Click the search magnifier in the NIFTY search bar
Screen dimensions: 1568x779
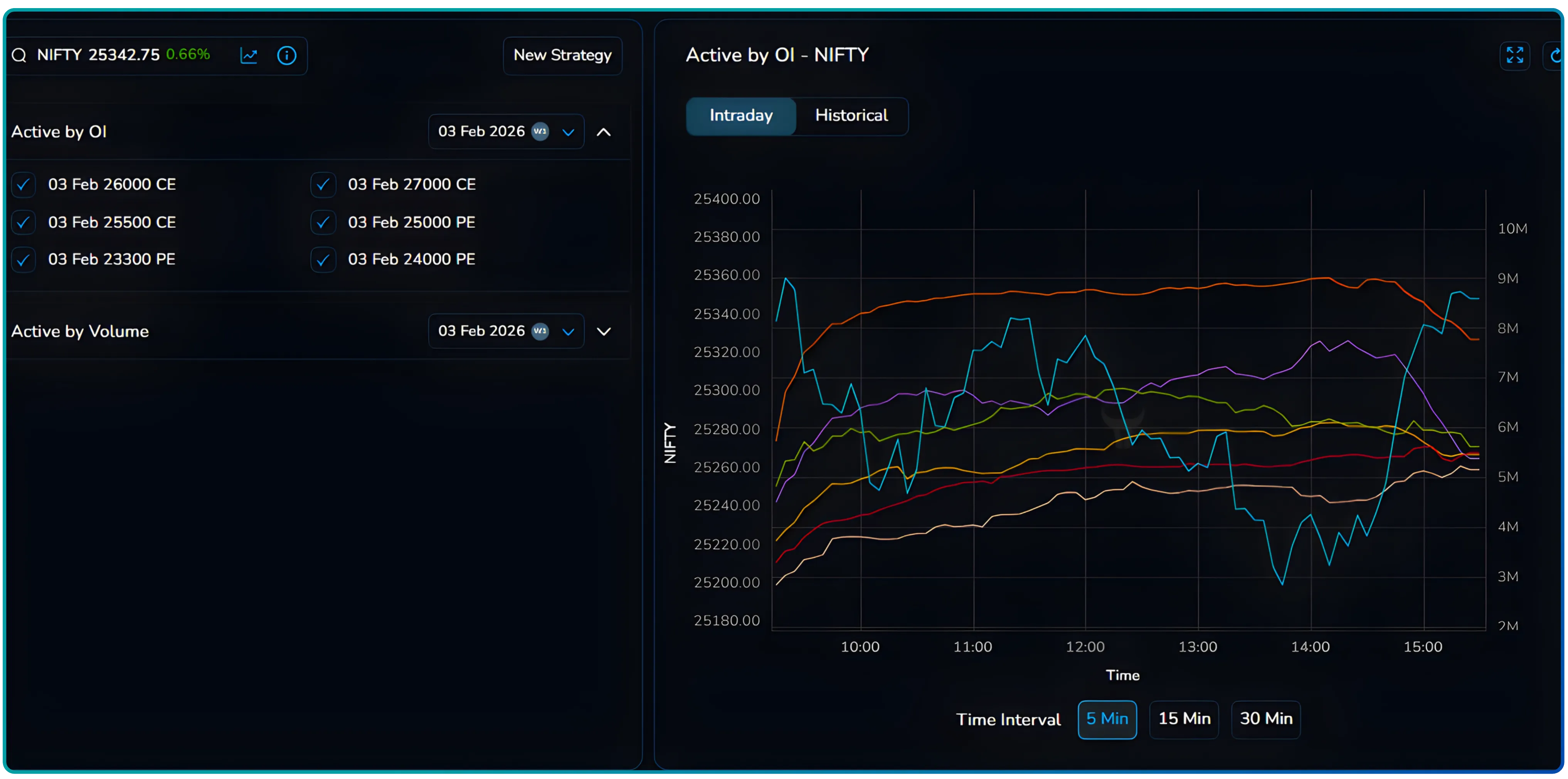(x=18, y=55)
